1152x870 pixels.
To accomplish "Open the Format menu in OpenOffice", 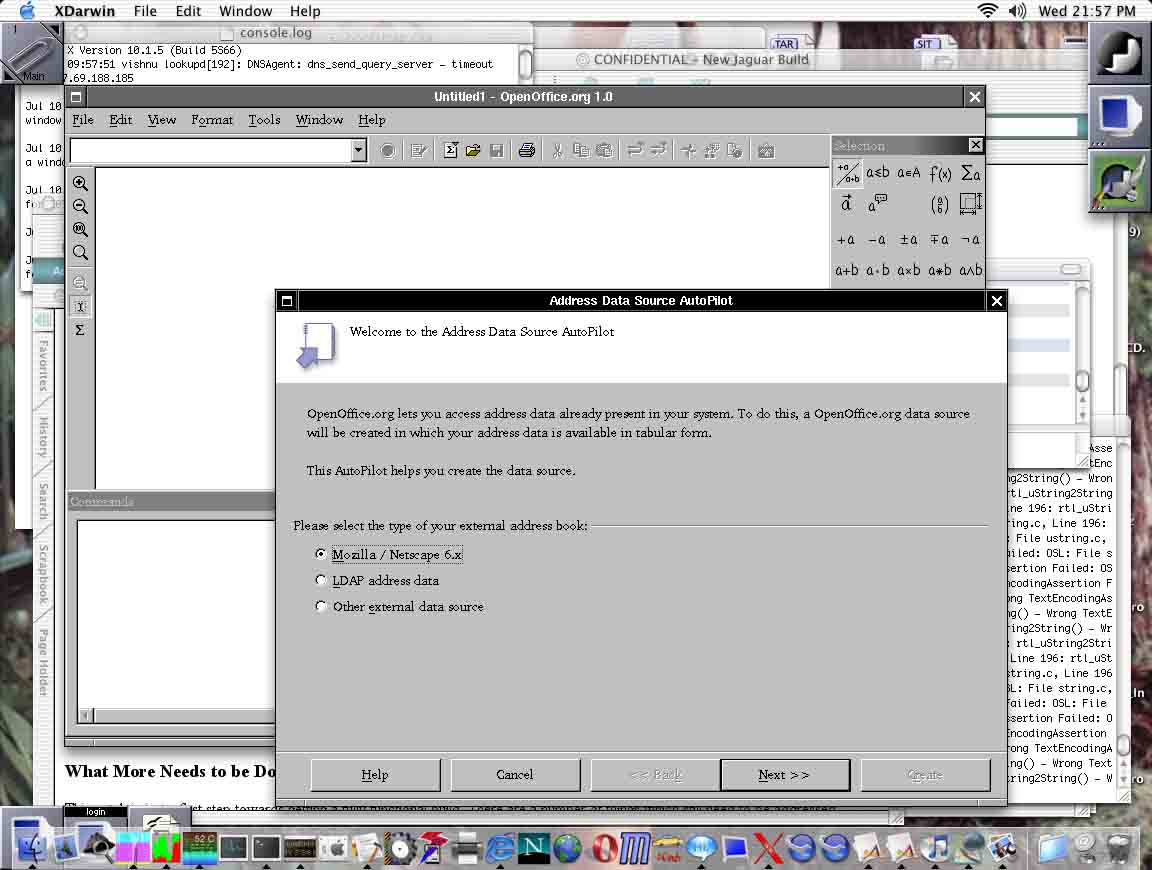I will pyautogui.click(x=212, y=120).
